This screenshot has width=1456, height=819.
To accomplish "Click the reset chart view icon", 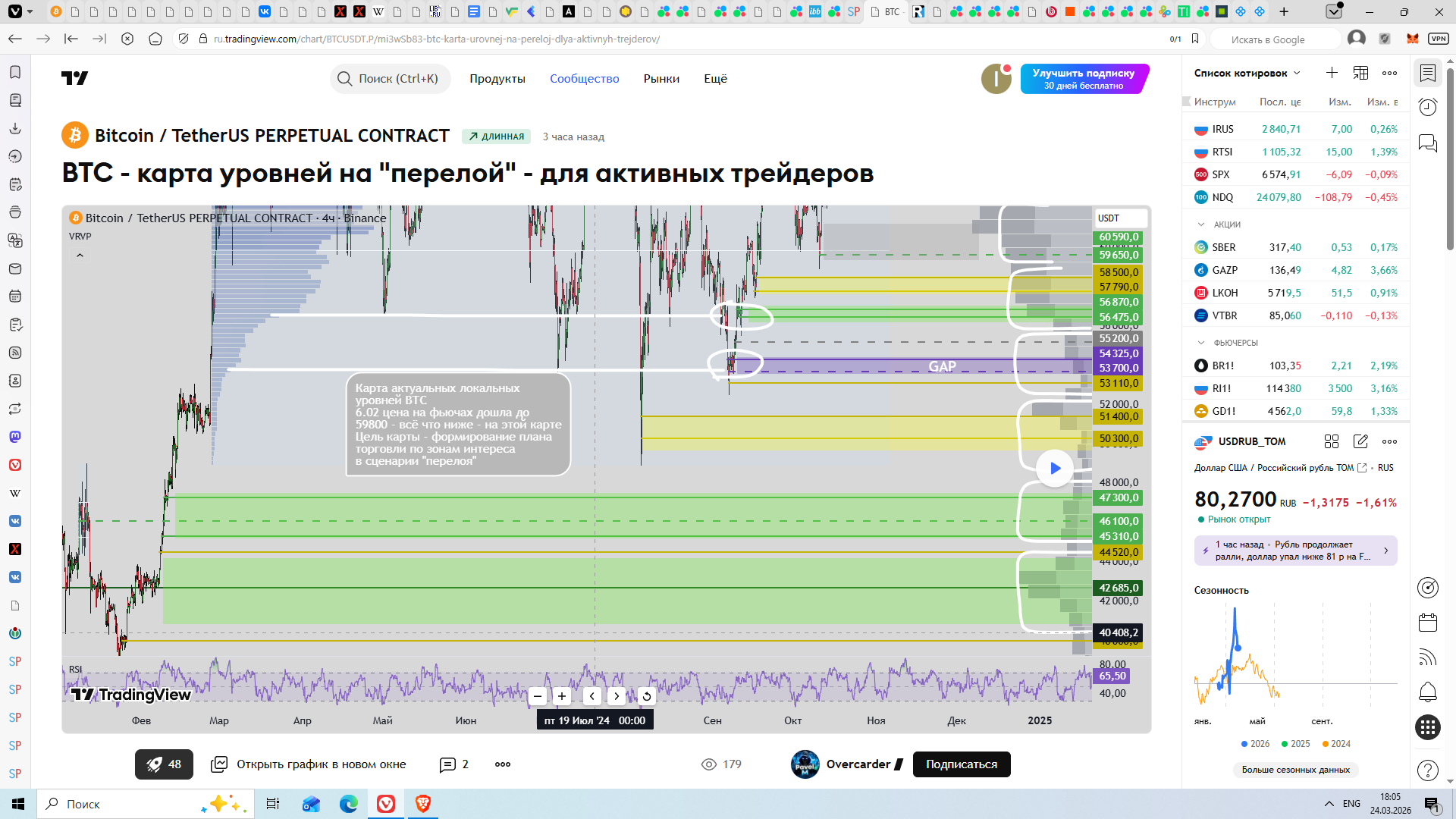I will pos(646,696).
